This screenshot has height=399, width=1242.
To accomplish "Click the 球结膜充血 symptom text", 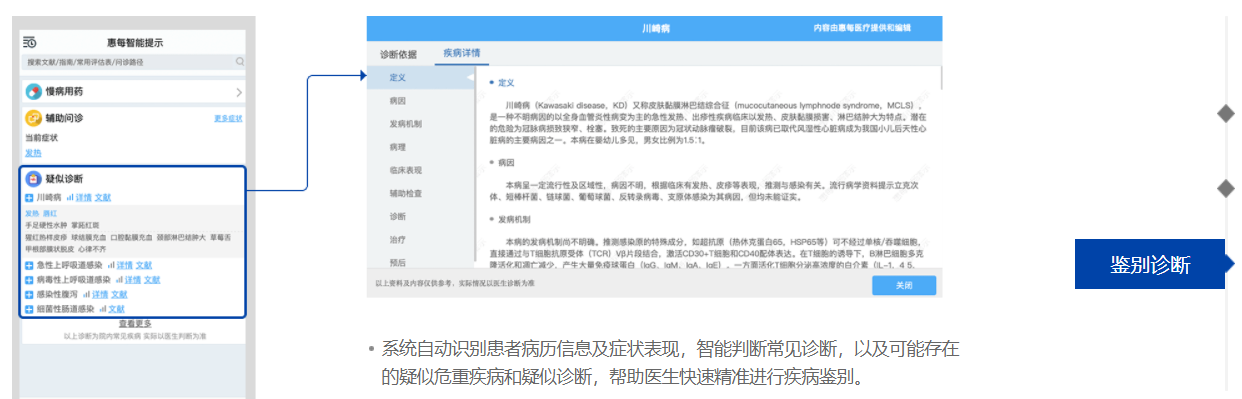I will [89, 237].
